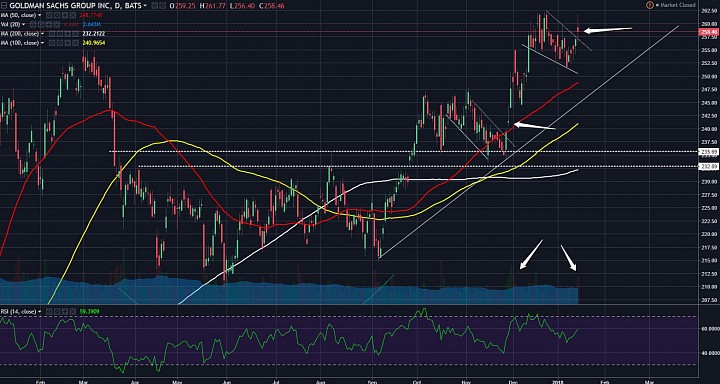Screen dimensions: 720x384
Task: Open format settings for MA (100, close)
Action: click(x=60, y=43)
